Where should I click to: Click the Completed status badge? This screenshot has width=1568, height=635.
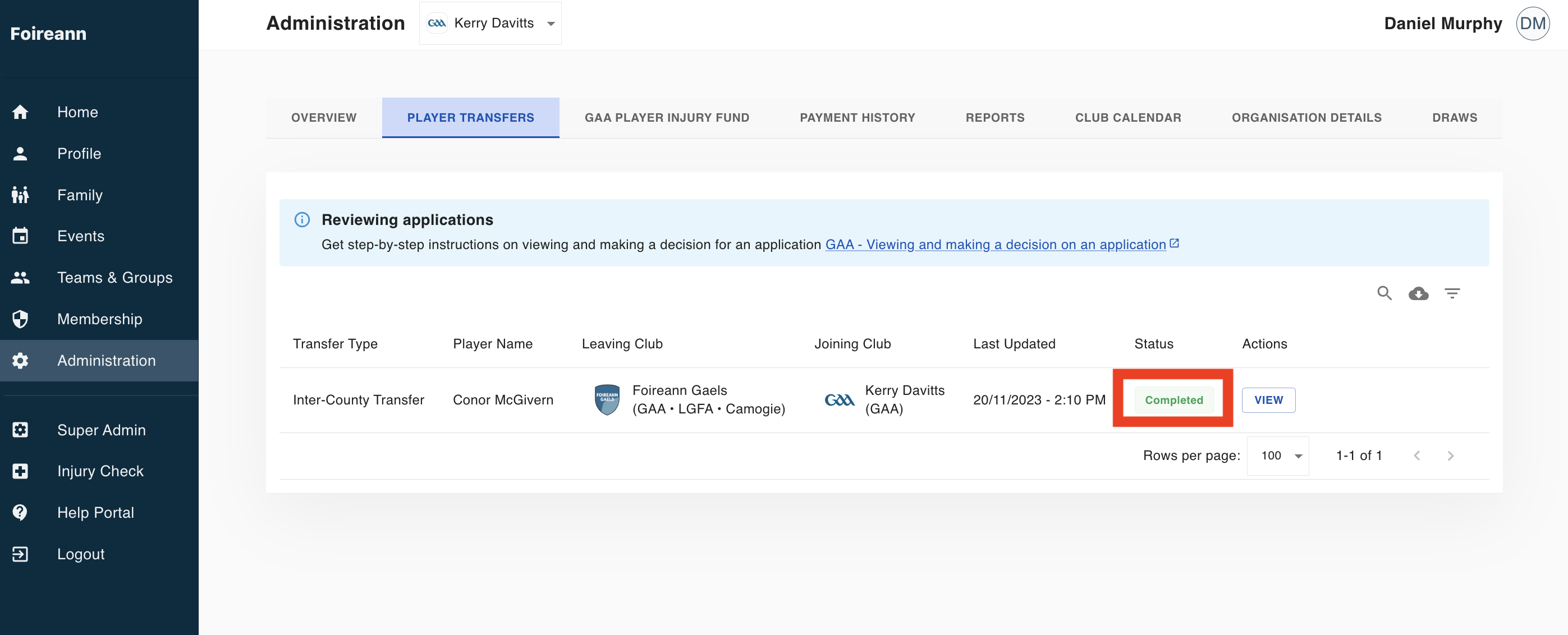1173,399
